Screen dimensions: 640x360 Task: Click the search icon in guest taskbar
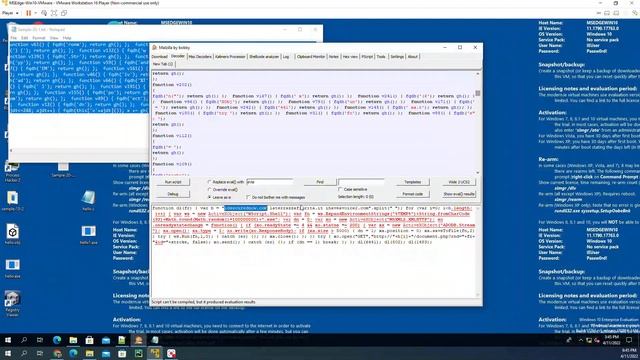[x=24, y=340]
